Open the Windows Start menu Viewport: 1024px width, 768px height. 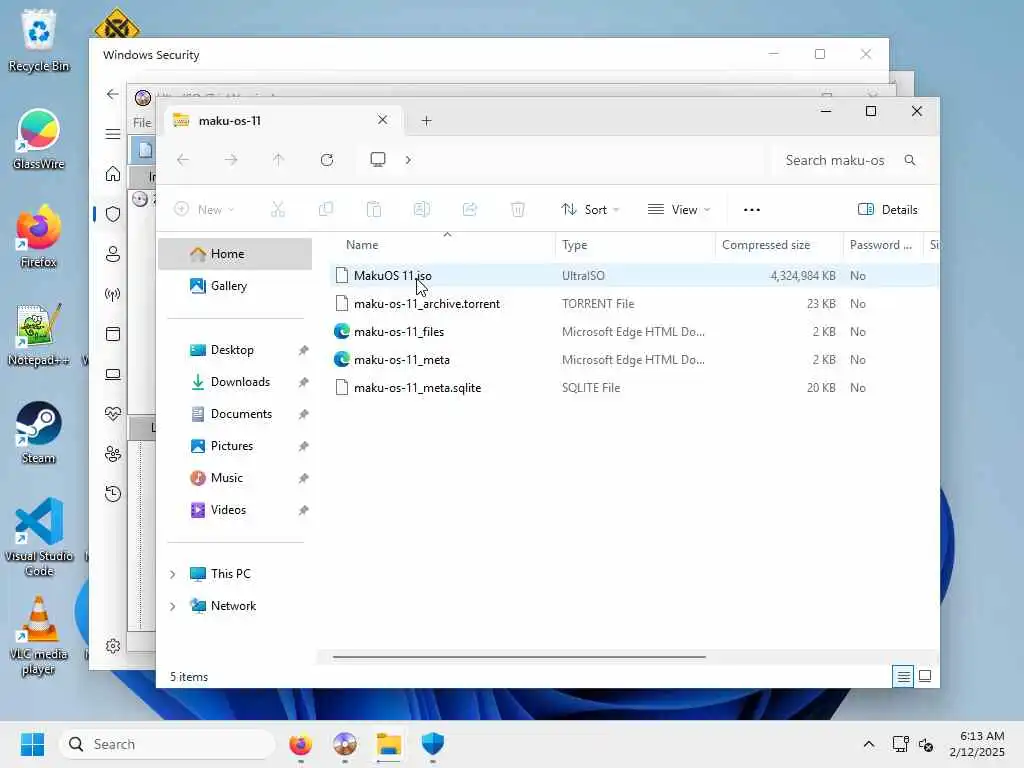click(32, 744)
